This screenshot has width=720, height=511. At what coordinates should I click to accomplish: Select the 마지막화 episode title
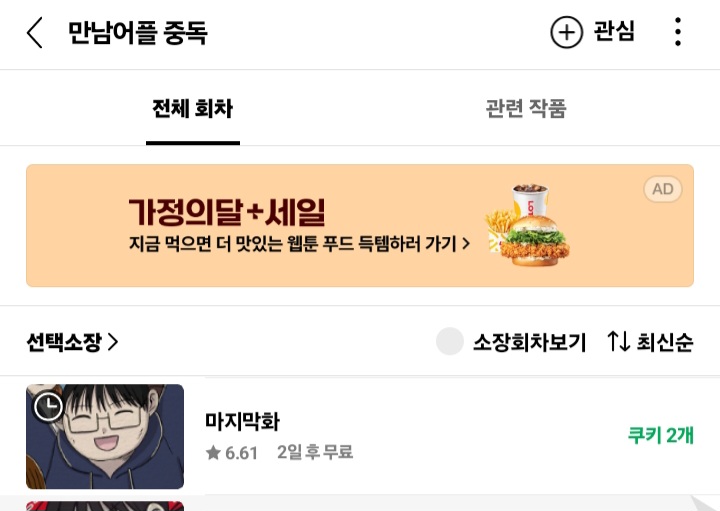tap(242, 421)
